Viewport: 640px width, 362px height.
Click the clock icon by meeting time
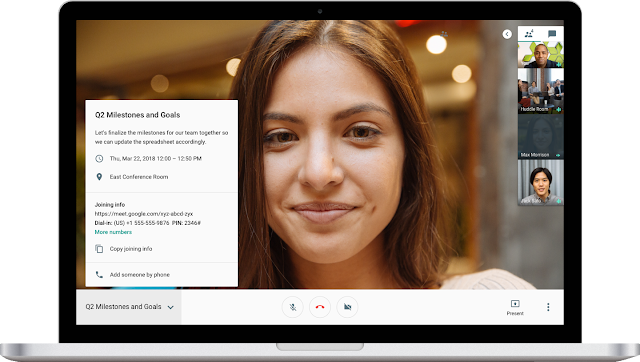(x=99, y=158)
